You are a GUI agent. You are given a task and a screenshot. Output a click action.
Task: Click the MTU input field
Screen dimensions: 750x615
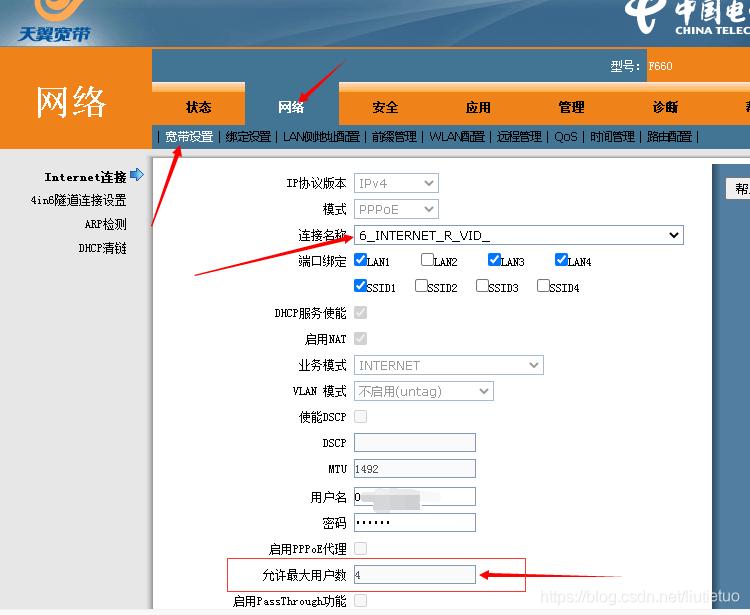415,468
